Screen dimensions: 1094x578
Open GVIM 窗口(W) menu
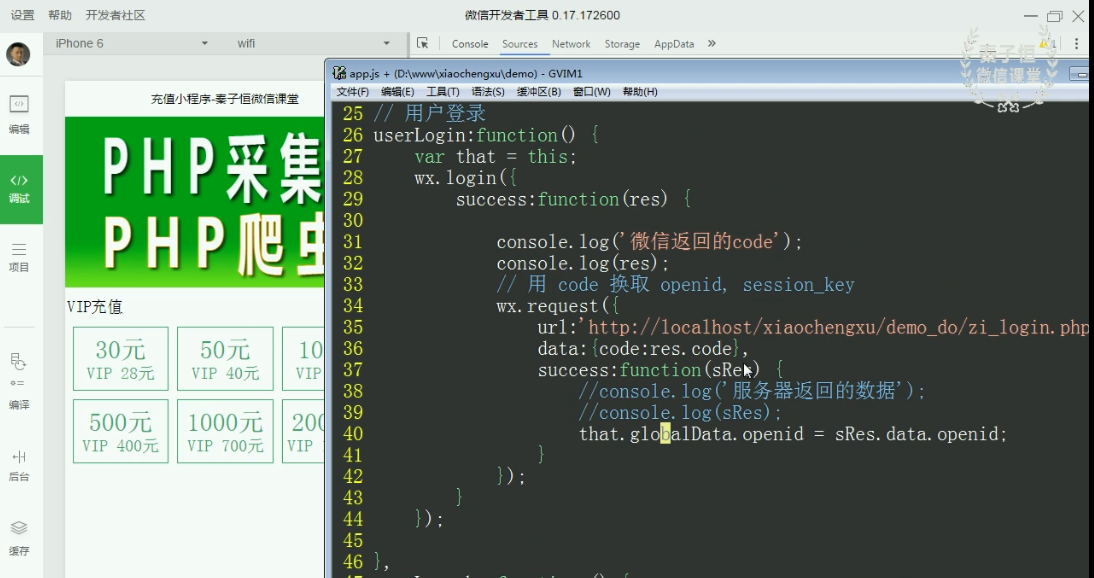coord(592,92)
